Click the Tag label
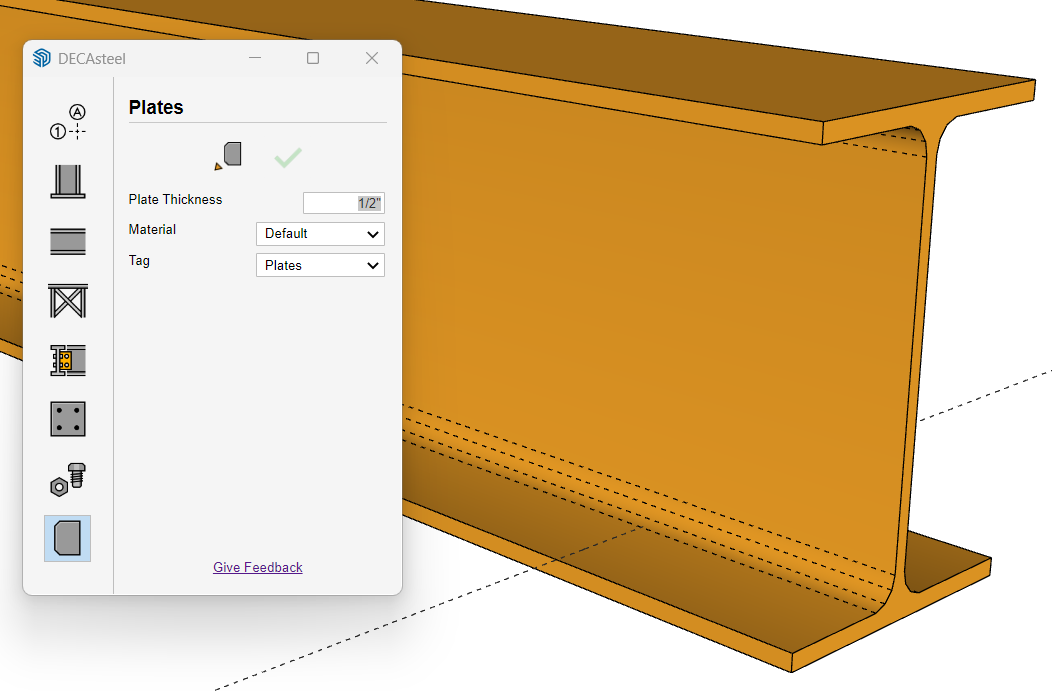1052x691 pixels. 139,260
